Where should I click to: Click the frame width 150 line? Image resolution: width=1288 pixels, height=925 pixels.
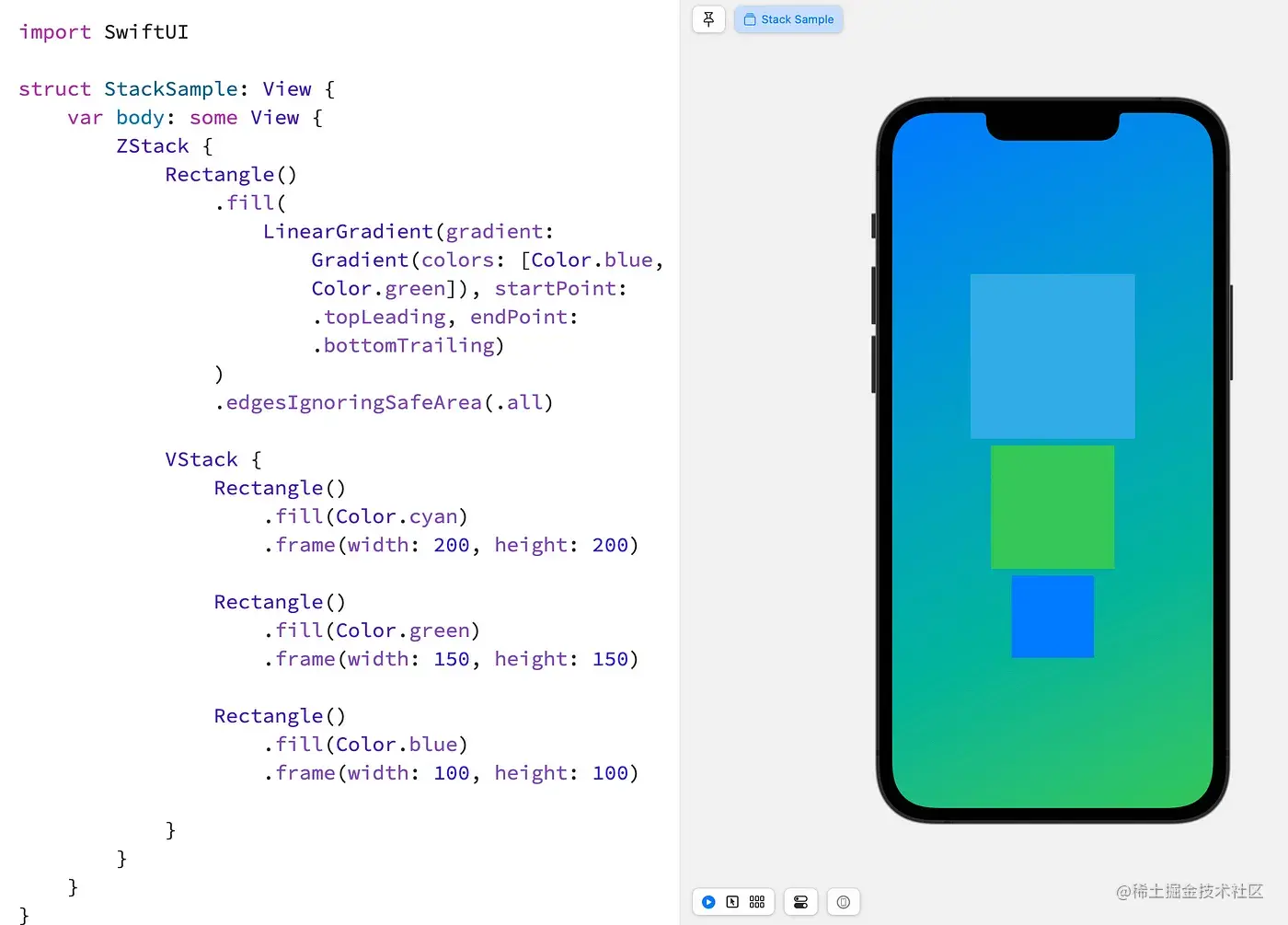[451, 660]
